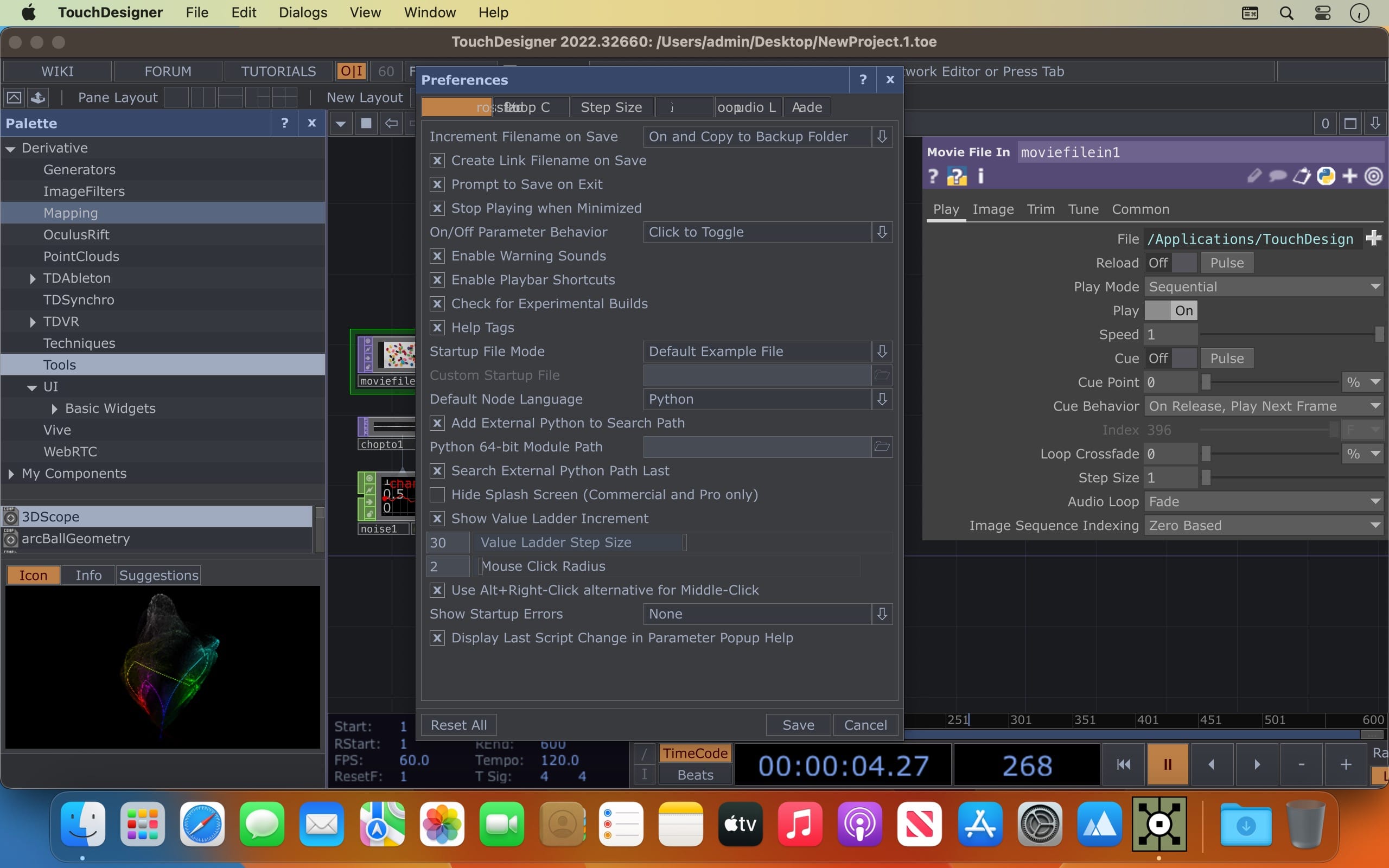Viewport: 1389px width, 868px height.
Task: Switch to the Trim parameter tab
Action: click(x=1041, y=209)
